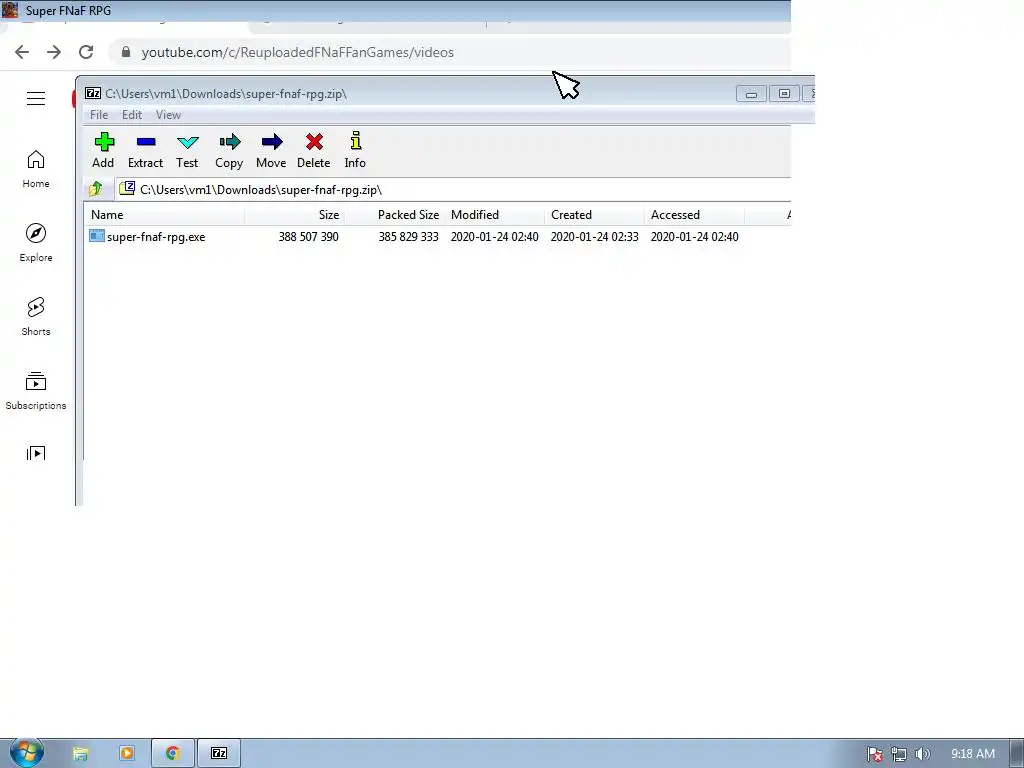Go up one folder level icon

[96, 189]
